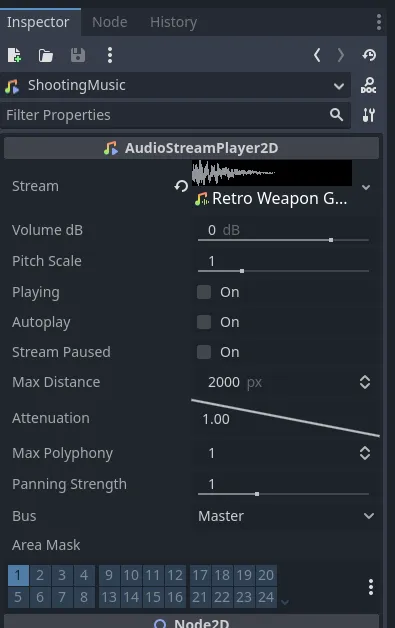Open the Stream resource dropdown arrow
This screenshot has height=628, width=395.
click(x=366, y=187)
